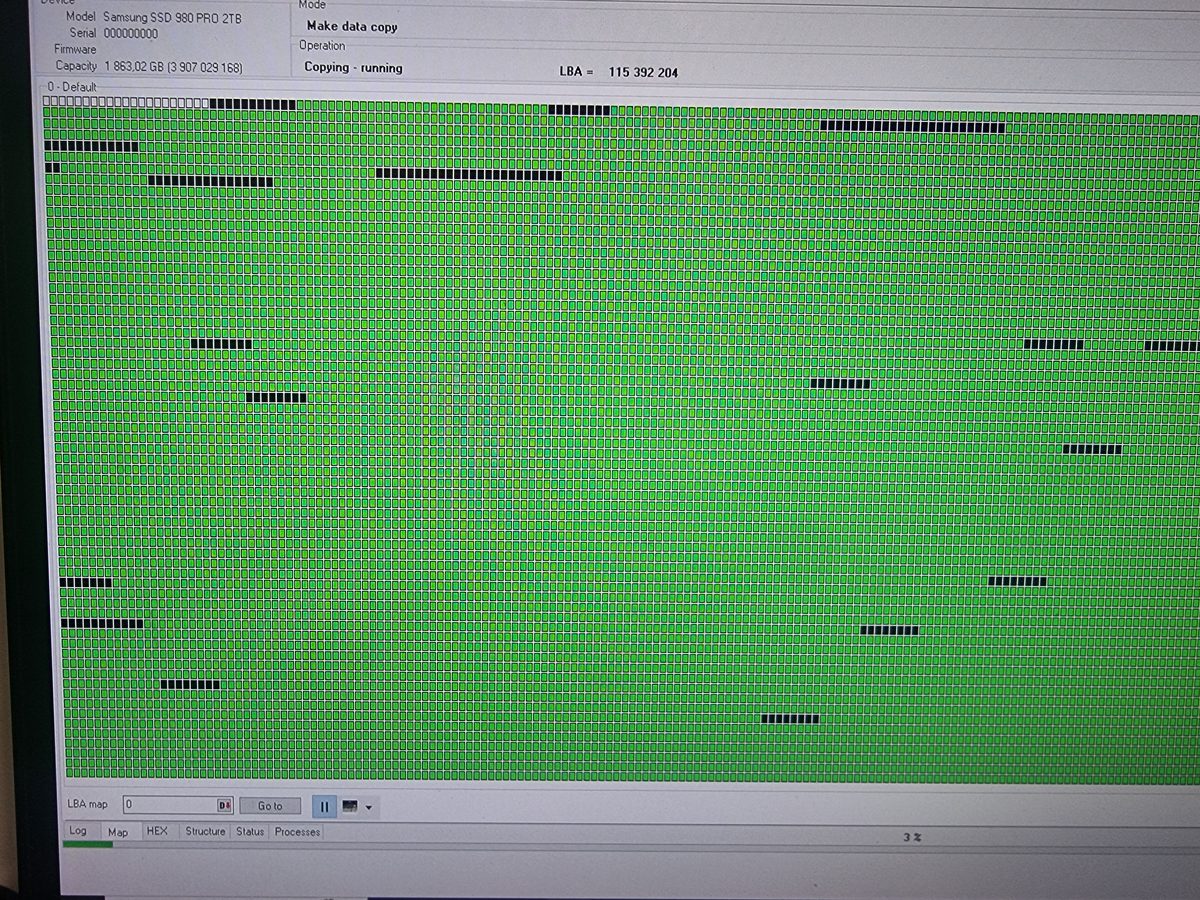The image size is (1200, 900).
Task: Switch to the Log tab
Action: point(78,831)
